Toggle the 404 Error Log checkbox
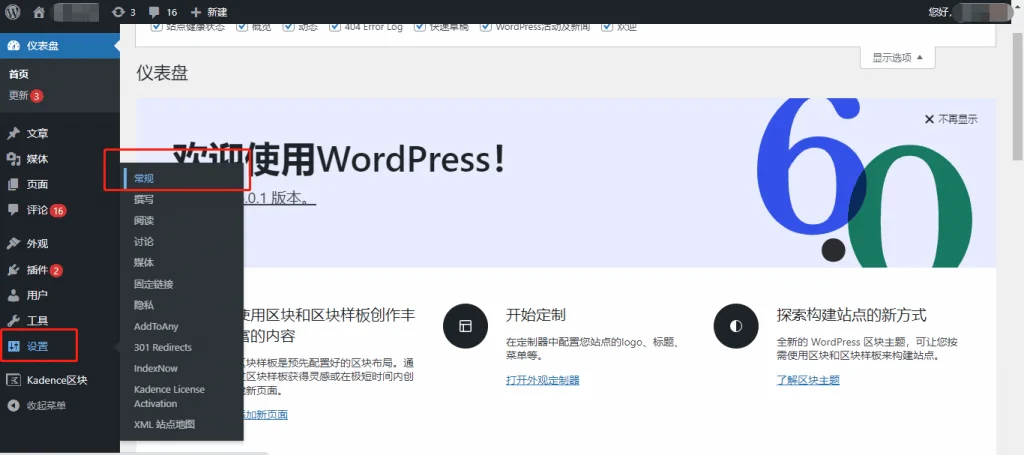The width and height of the screenshot is (1024, 455). click(335, 27)
